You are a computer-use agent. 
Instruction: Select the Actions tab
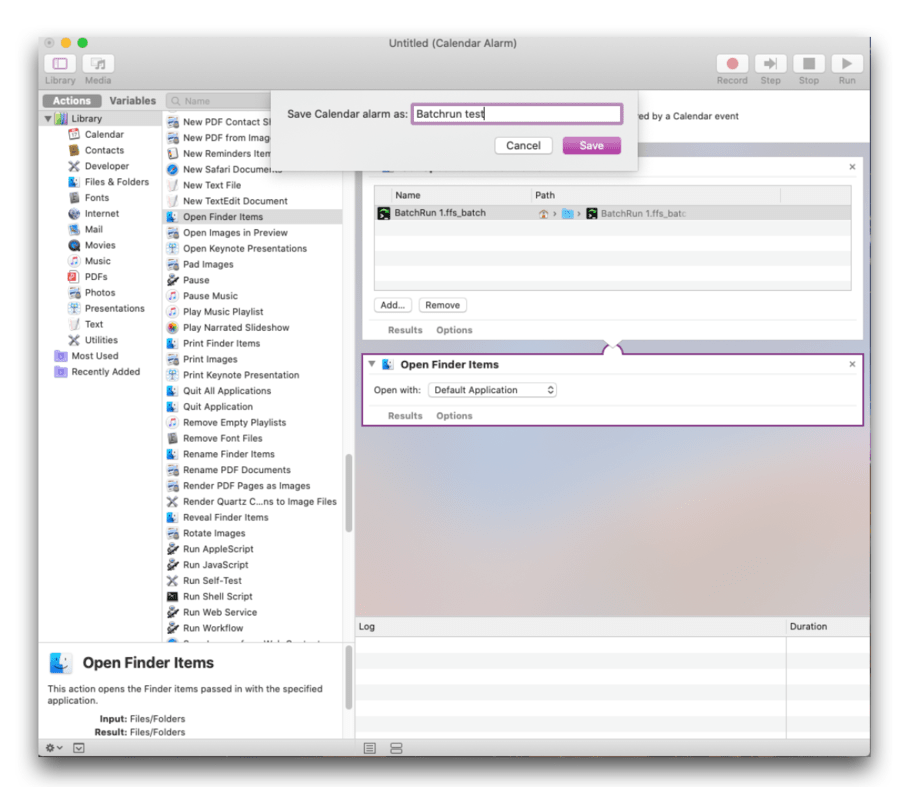coord(71,100)
